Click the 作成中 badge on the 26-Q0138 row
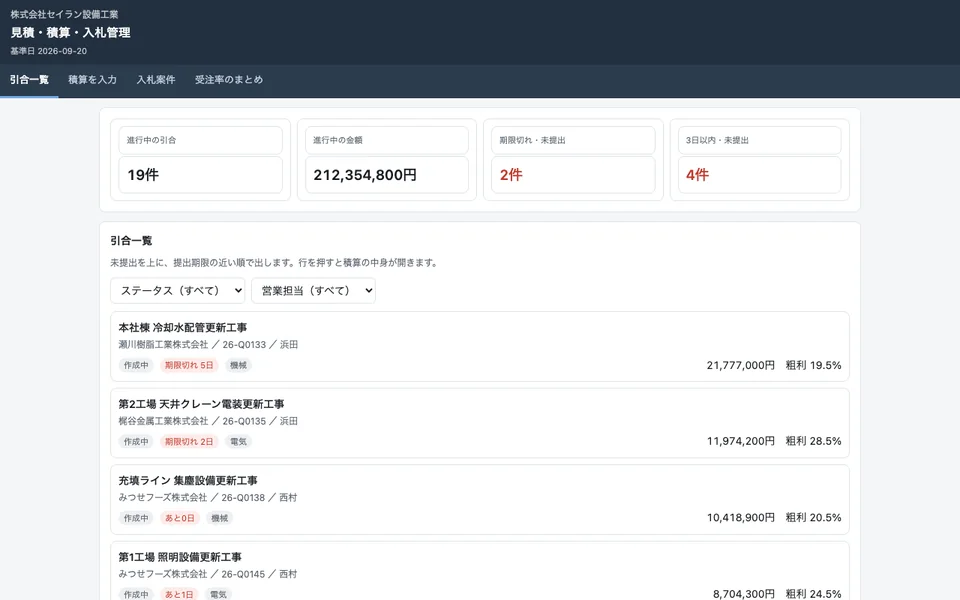The height and width of the screenshot is (600, 960). tap(136, 519)
